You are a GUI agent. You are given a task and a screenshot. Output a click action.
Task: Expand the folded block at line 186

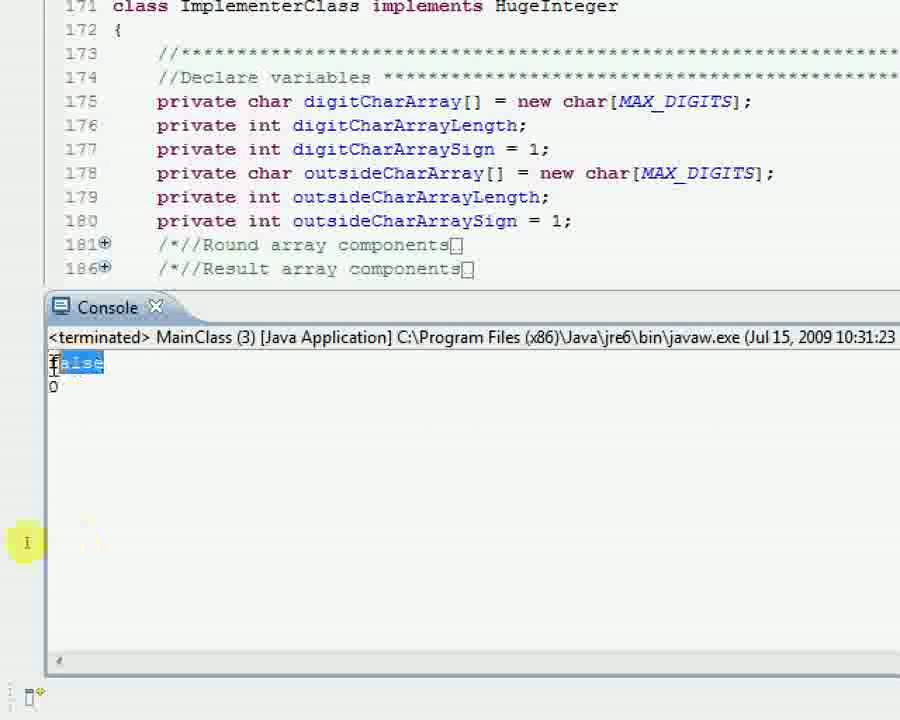(104, 267)
